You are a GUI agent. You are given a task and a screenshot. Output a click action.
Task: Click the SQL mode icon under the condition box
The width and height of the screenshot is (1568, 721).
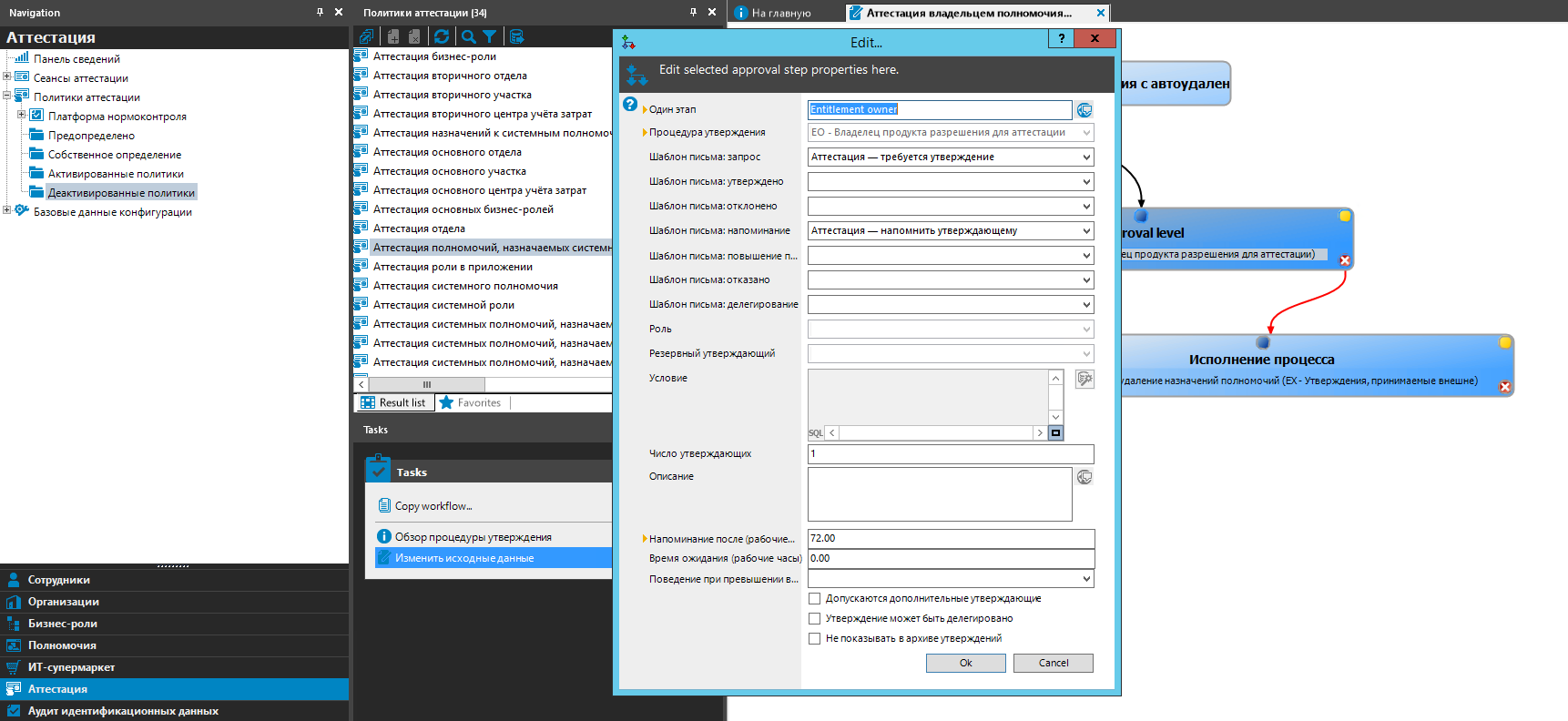coord(815,433)
